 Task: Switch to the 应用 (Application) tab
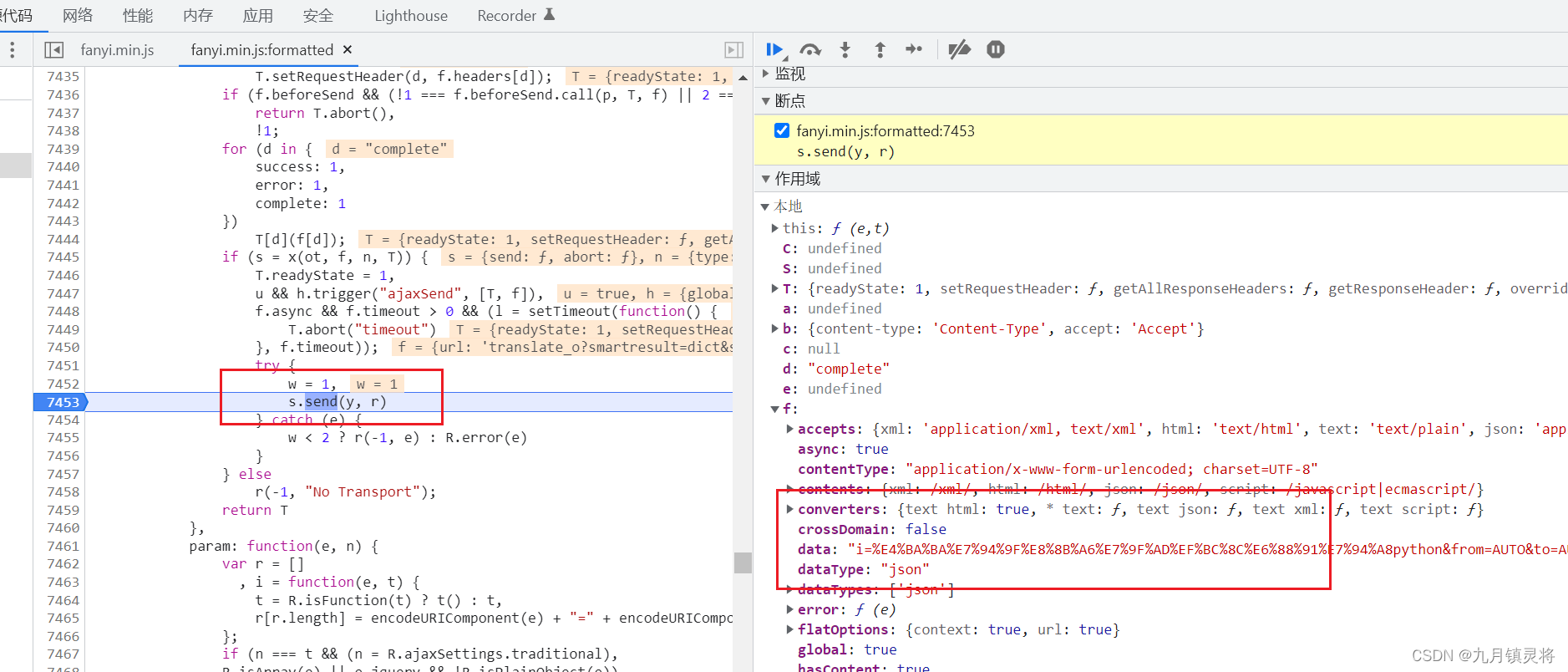point(258,15)
